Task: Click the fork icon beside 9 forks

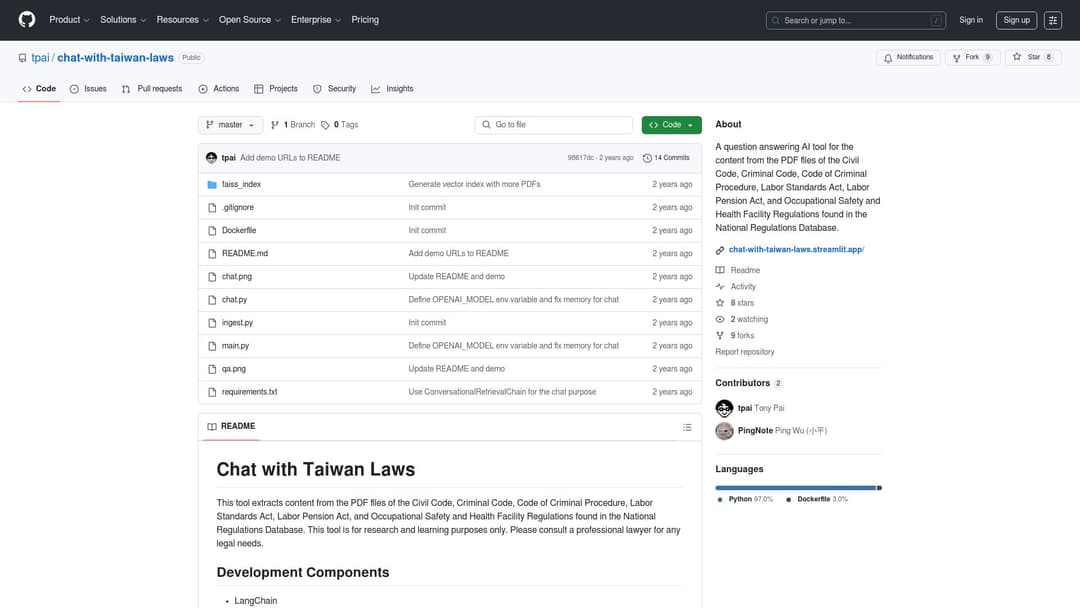Action: pos(720,336)
